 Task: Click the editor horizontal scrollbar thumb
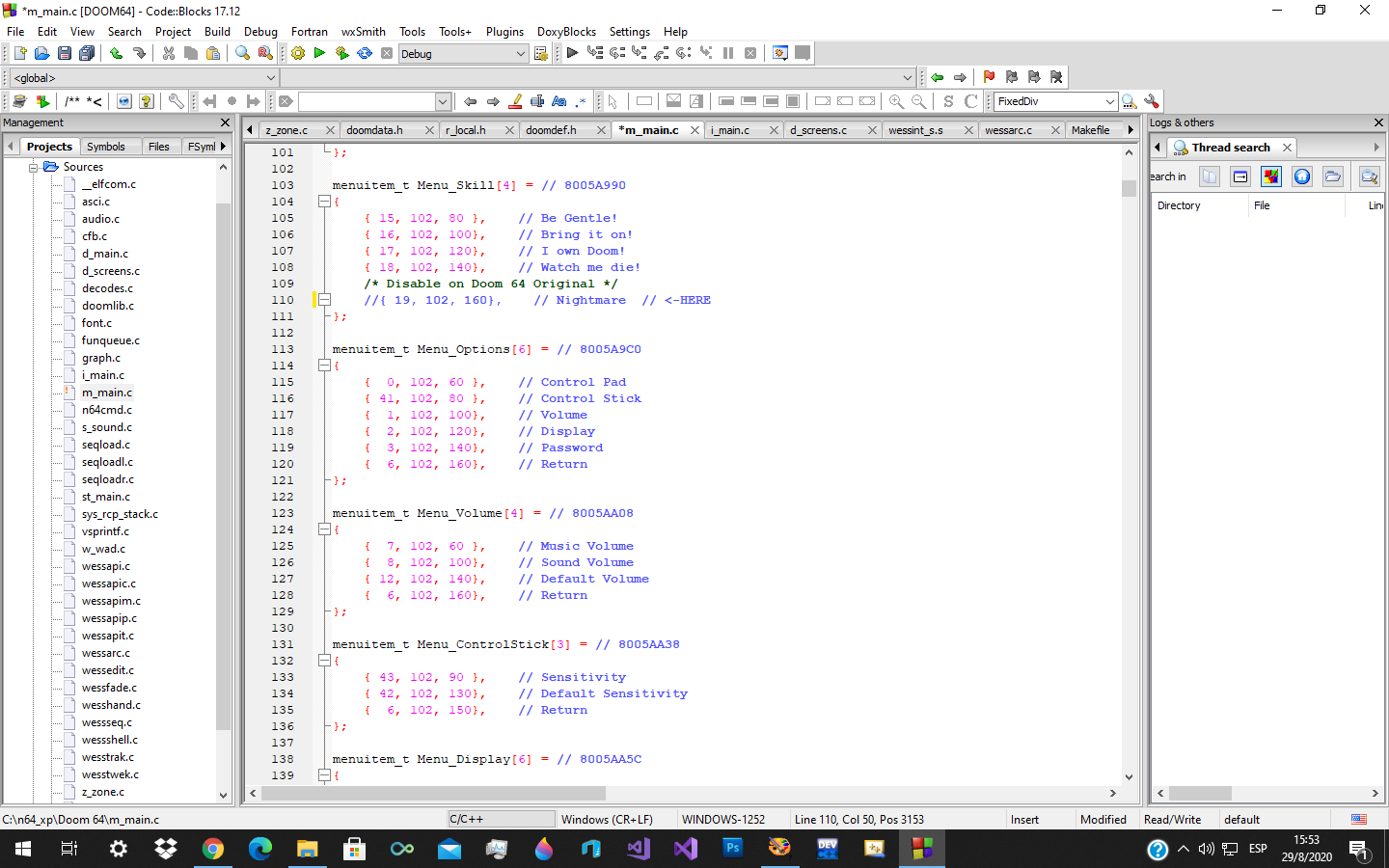pos(434,793)
